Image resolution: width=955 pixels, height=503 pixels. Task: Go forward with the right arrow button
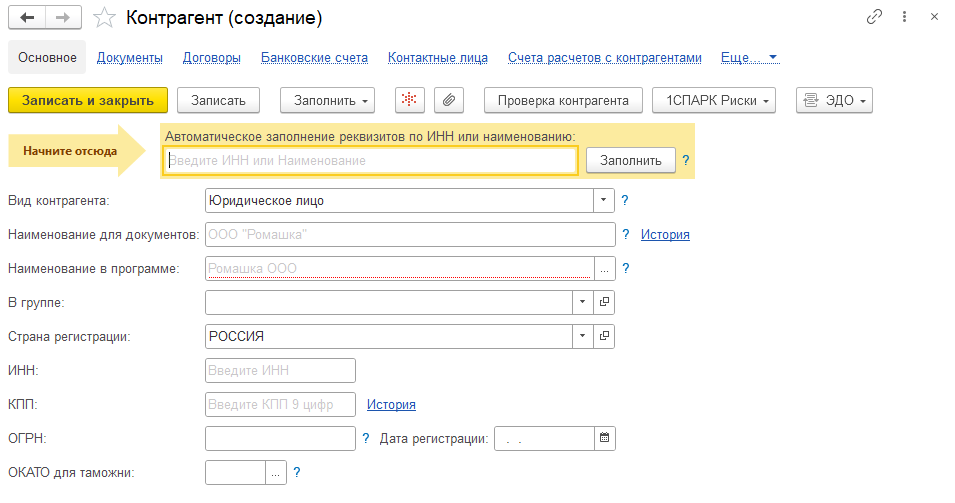(x=63, y=18)
